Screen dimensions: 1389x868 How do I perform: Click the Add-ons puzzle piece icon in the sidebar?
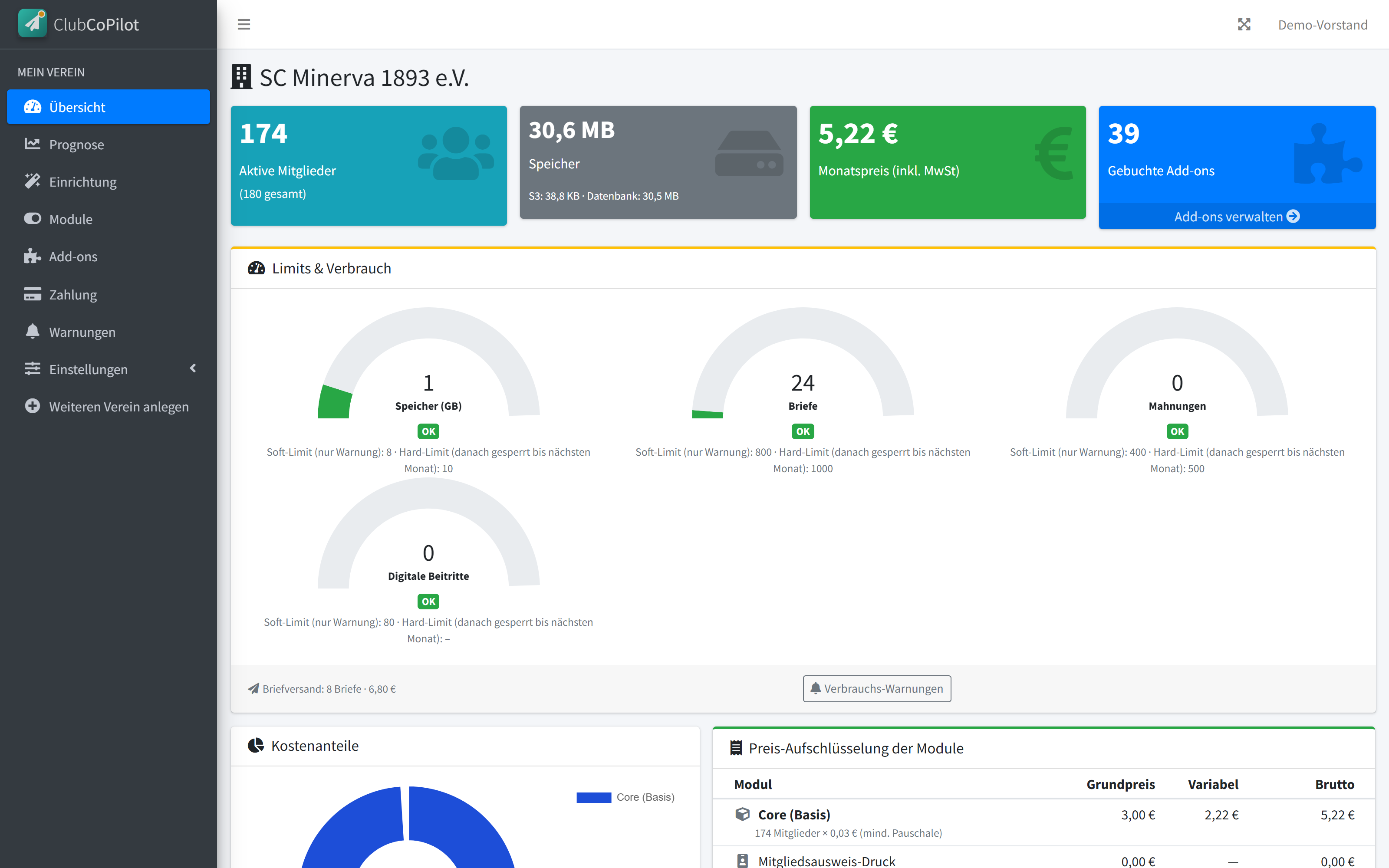[x=32, y=256]
